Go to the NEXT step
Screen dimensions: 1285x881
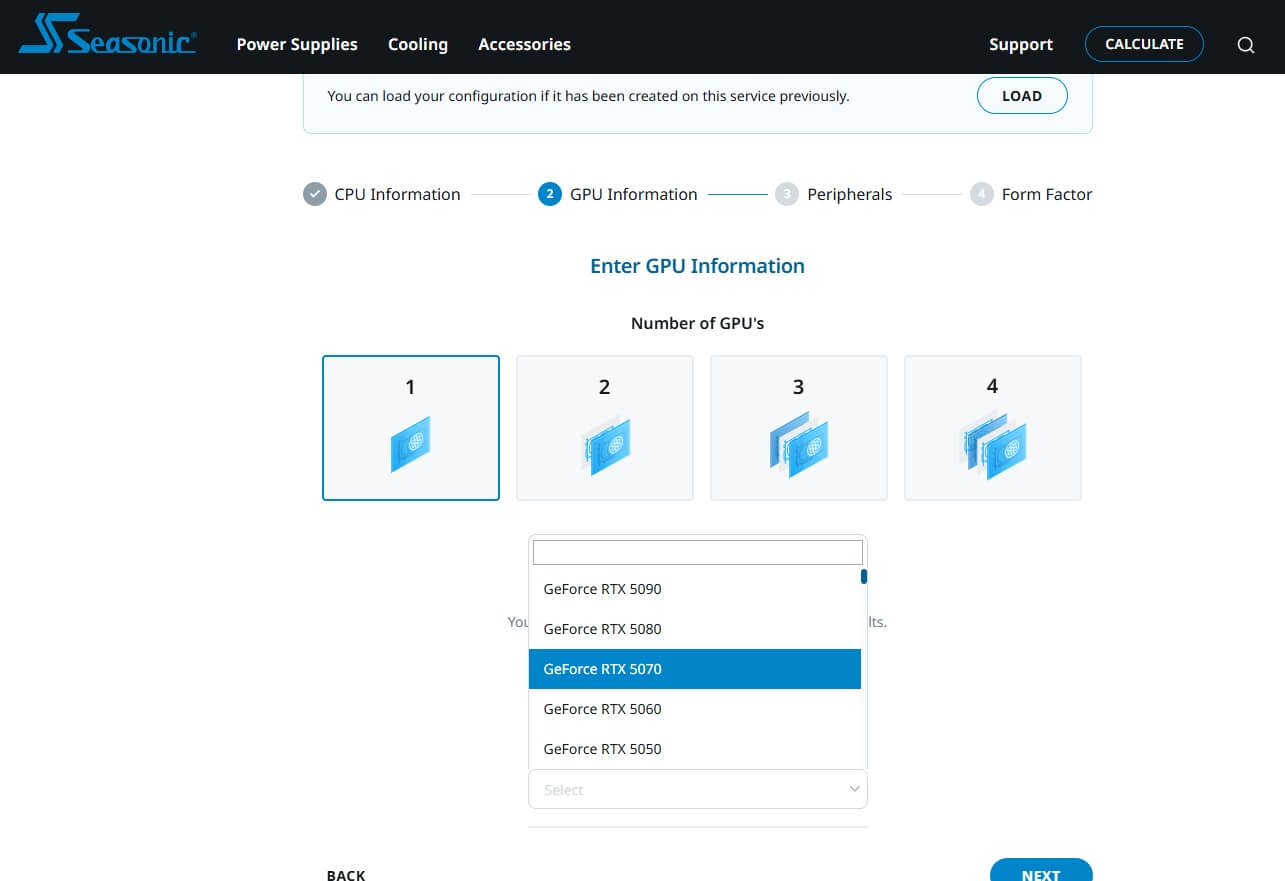pos(1040,873)
